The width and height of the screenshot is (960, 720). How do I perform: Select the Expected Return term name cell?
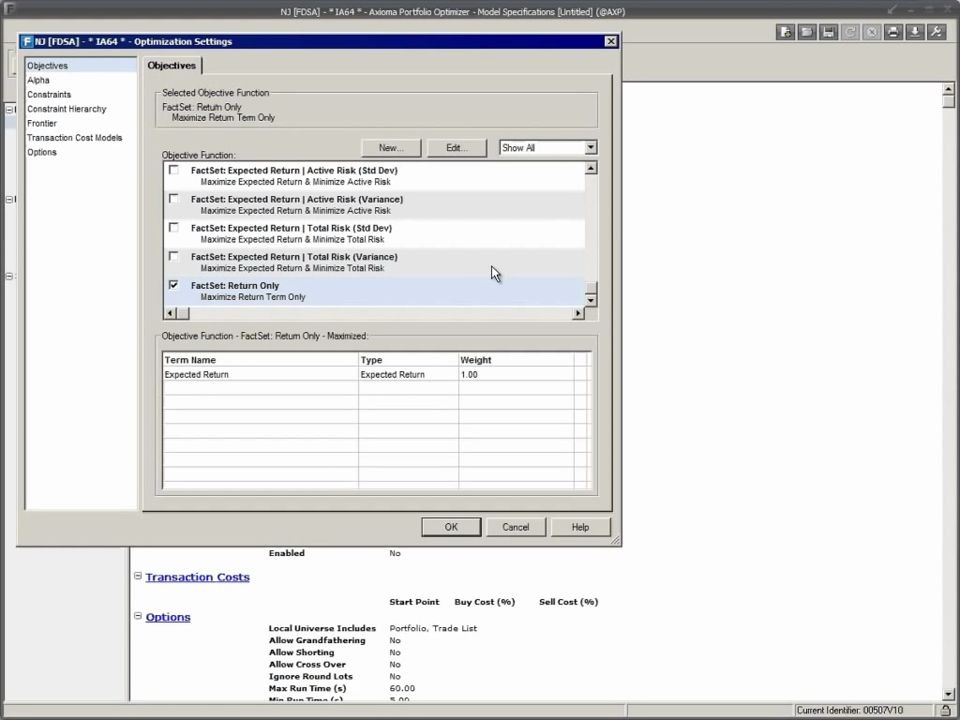(261, 374)
